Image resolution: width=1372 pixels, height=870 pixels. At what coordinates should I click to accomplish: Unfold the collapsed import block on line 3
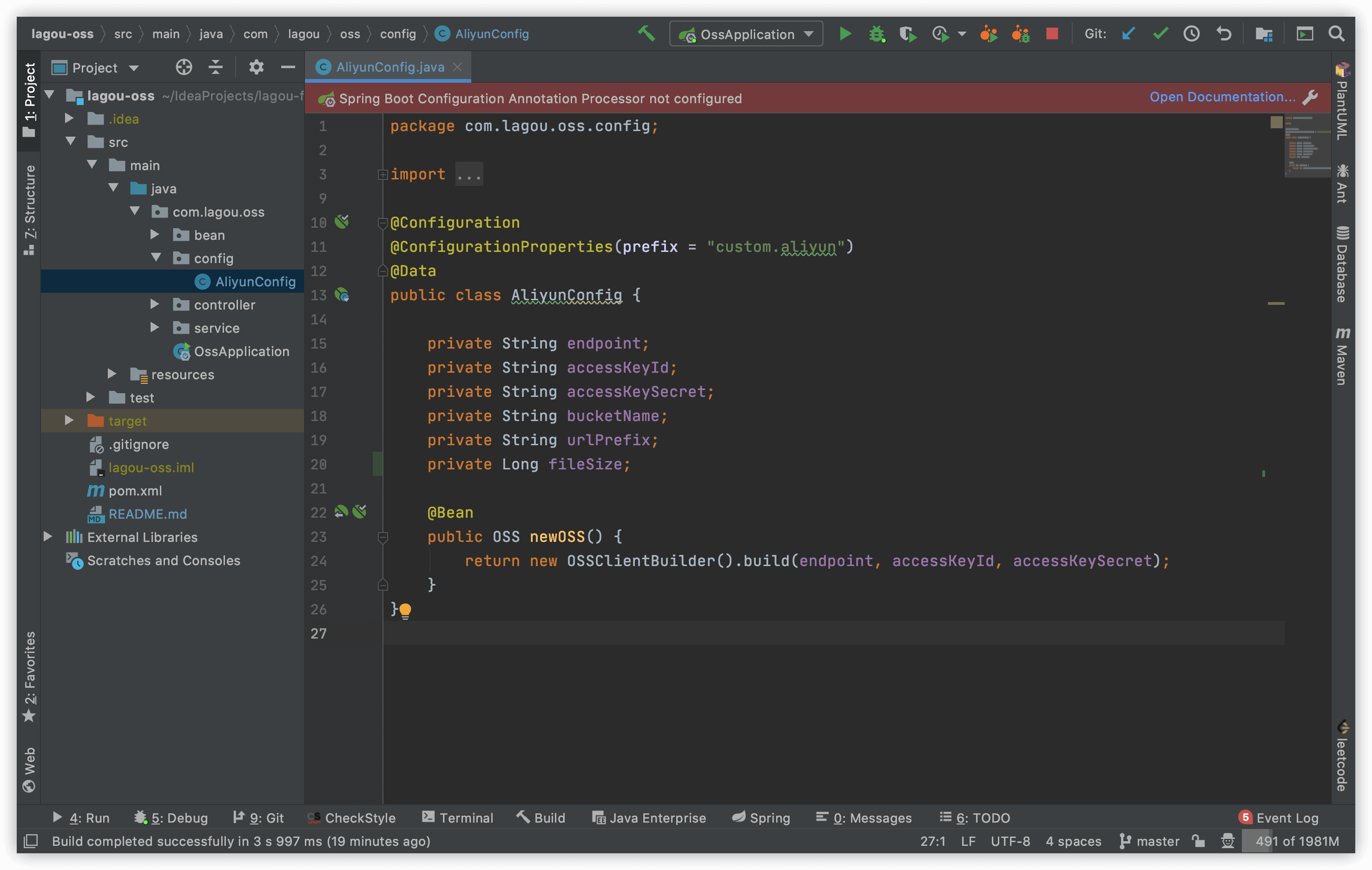(x=383, y=174)
